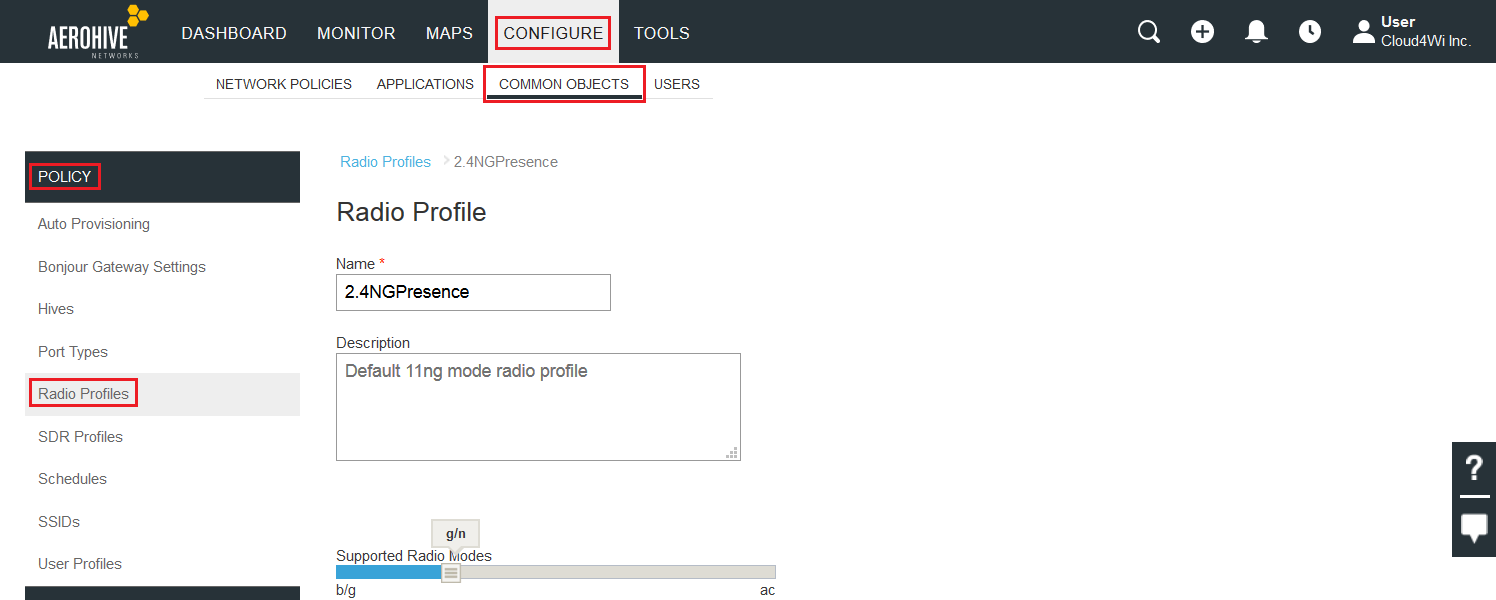1496x600 pixels.
Task: Open the Monitor menu
Action: tap(356, 33)
